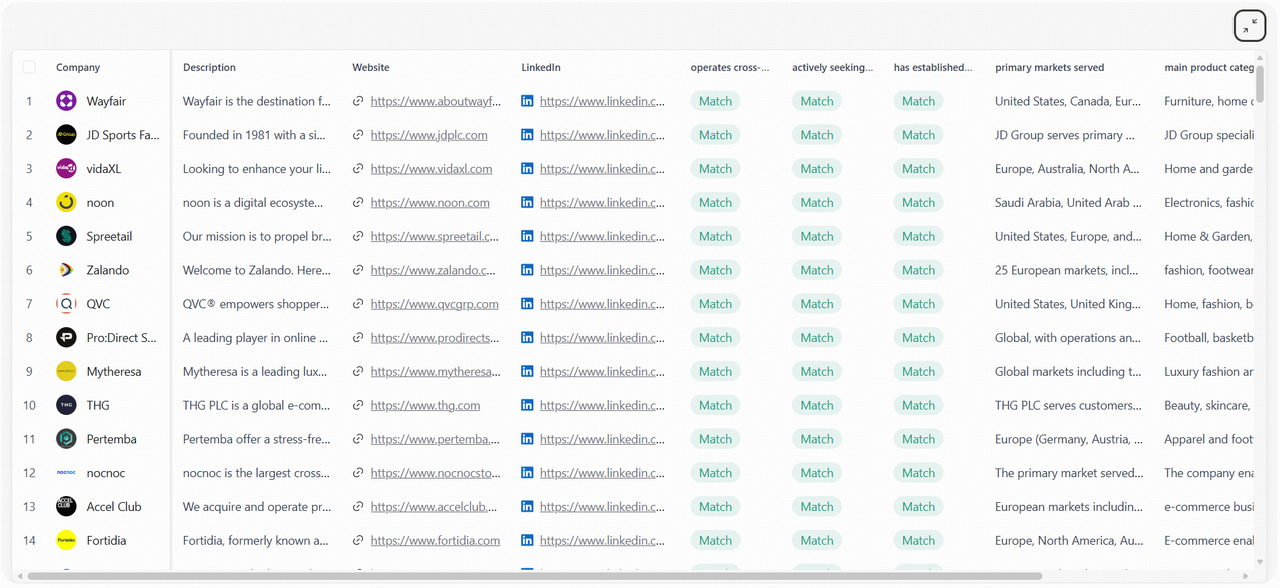Click the Accel Club logo icon
Viewport: 1280px width, 588px height.
coord(66,507)
